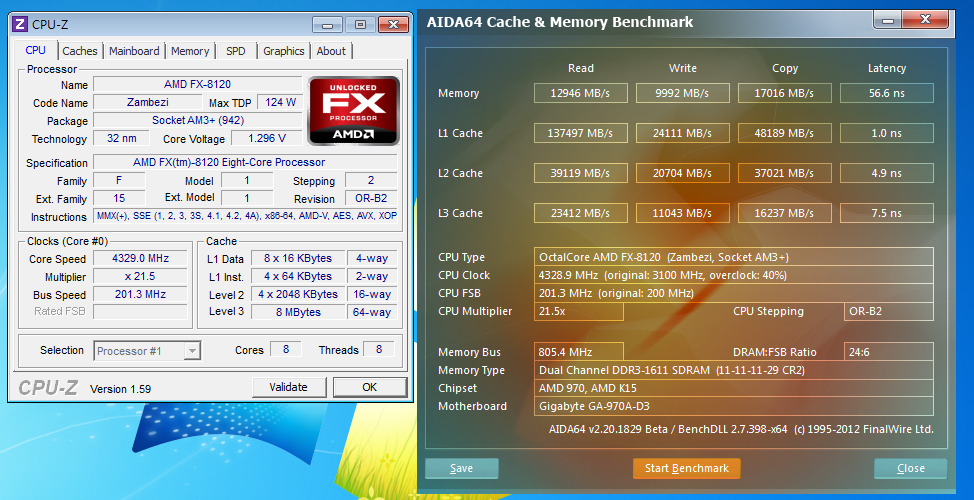Viewport: 974px width, 500px height.
Task: Click L1 Cache Read value 137497 MB/s
Action: click(580, 133)
